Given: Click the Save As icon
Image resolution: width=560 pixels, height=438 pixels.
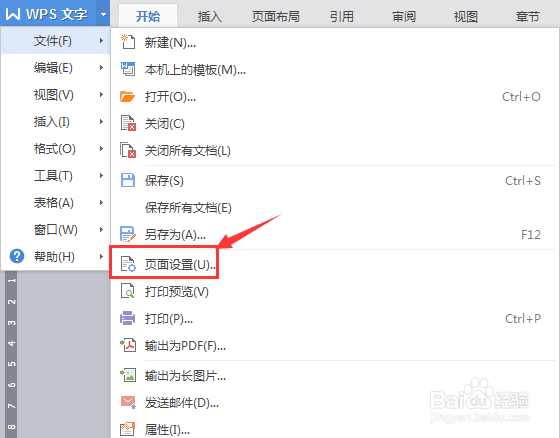Looking at the screenshot, I should [128, 234].
